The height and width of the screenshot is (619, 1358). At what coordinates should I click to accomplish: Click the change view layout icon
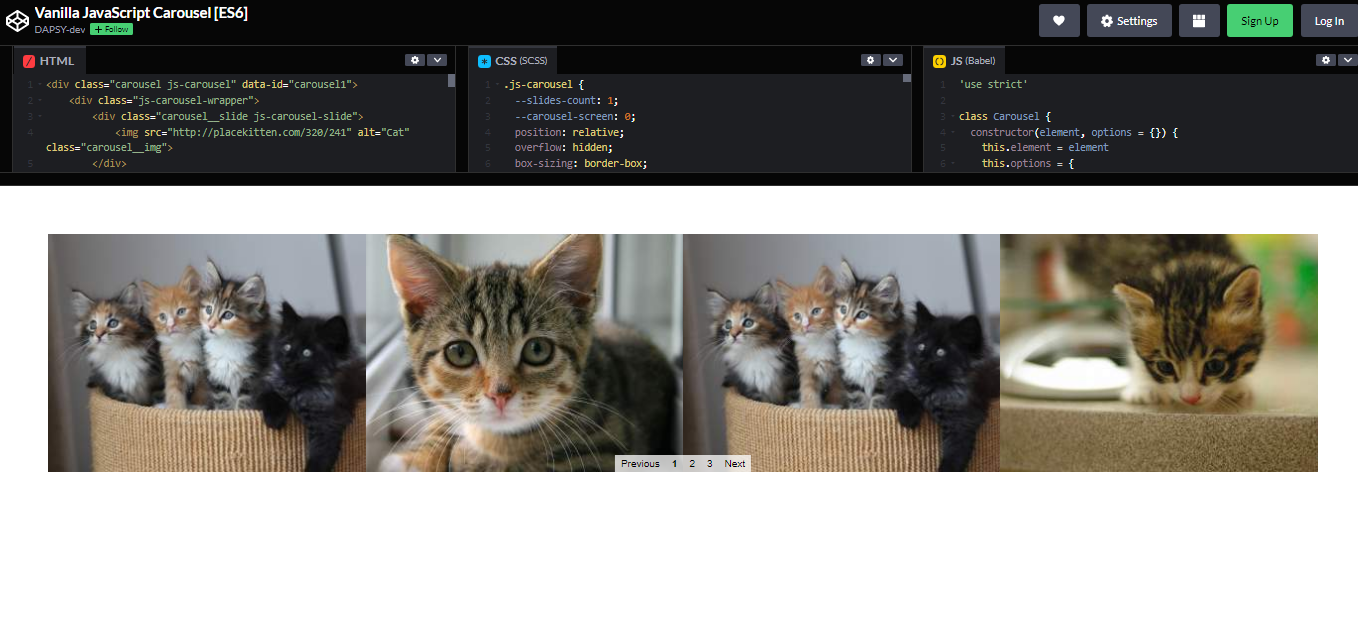[x=1199, y=20]
